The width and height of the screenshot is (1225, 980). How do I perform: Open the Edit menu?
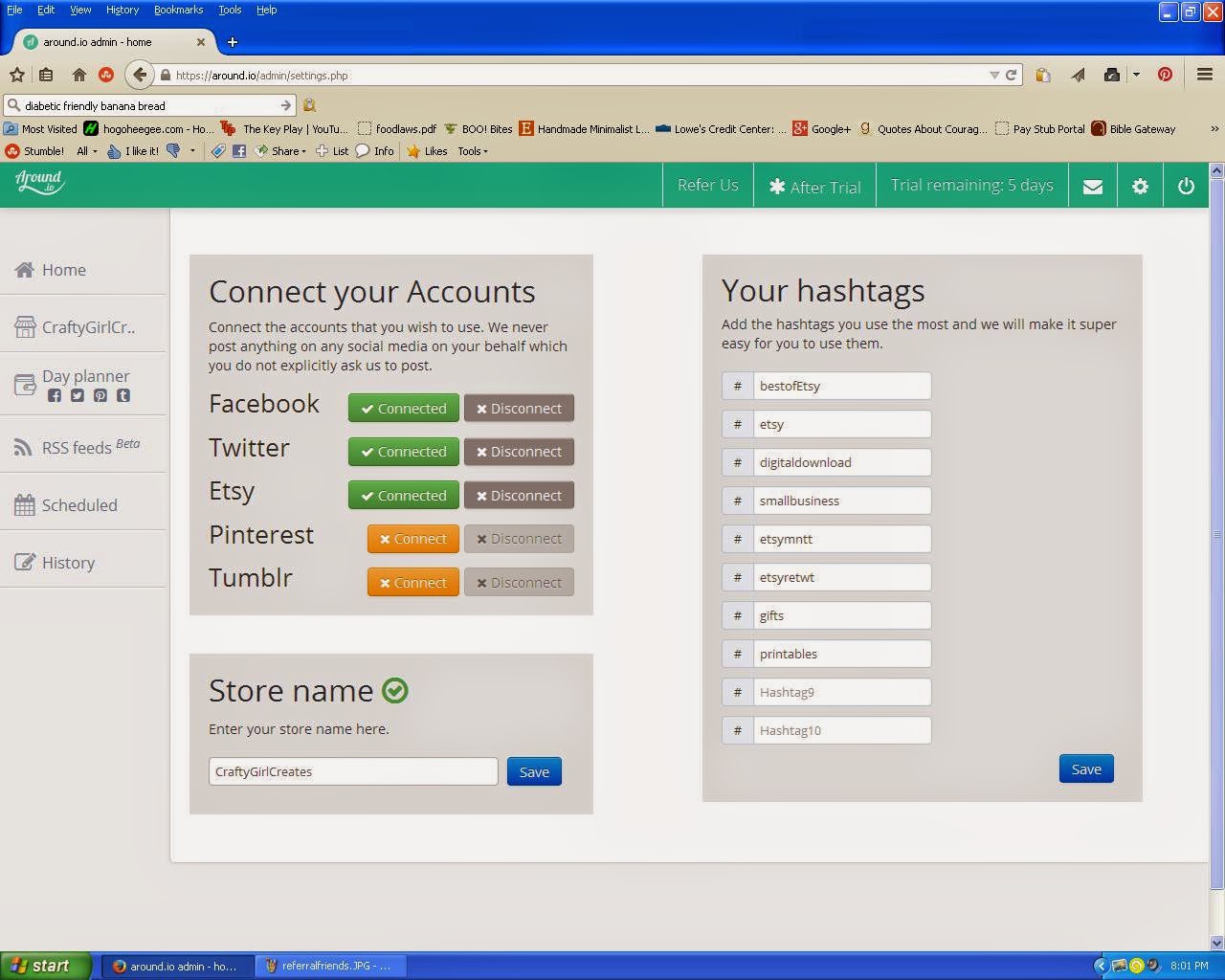pos(46,10)
